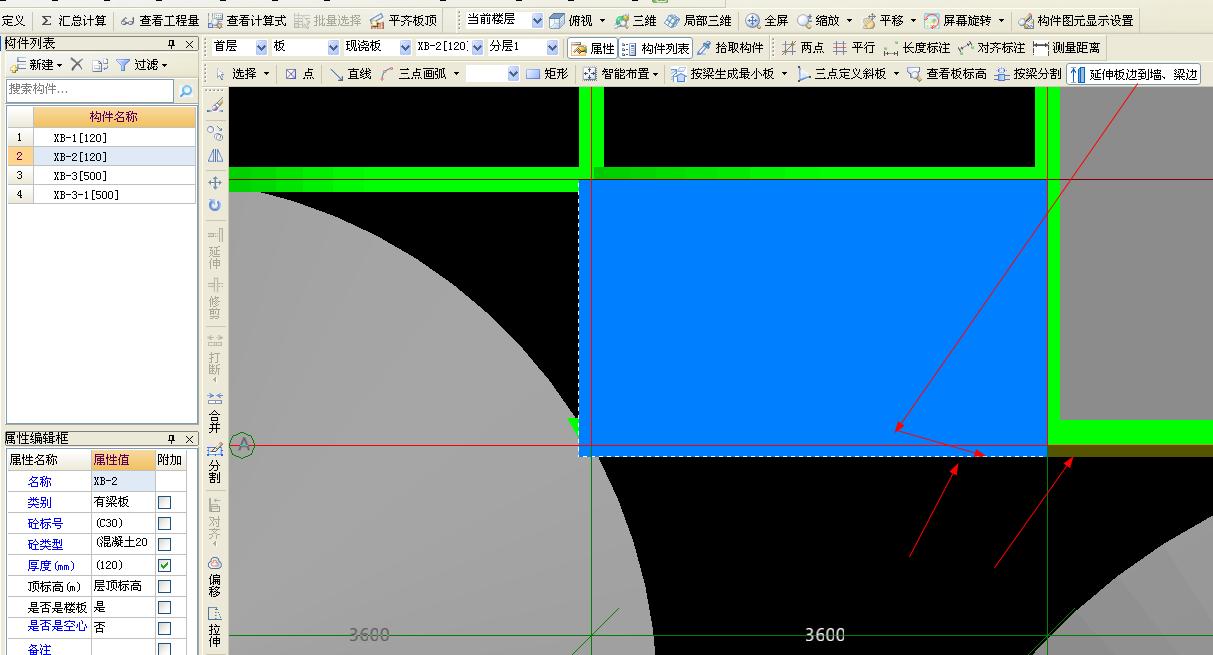Toggle 附加 checkbox for 砼标号 row
Image resolution: width=1213 pixels, height=655 pixels.
point(165,523)
